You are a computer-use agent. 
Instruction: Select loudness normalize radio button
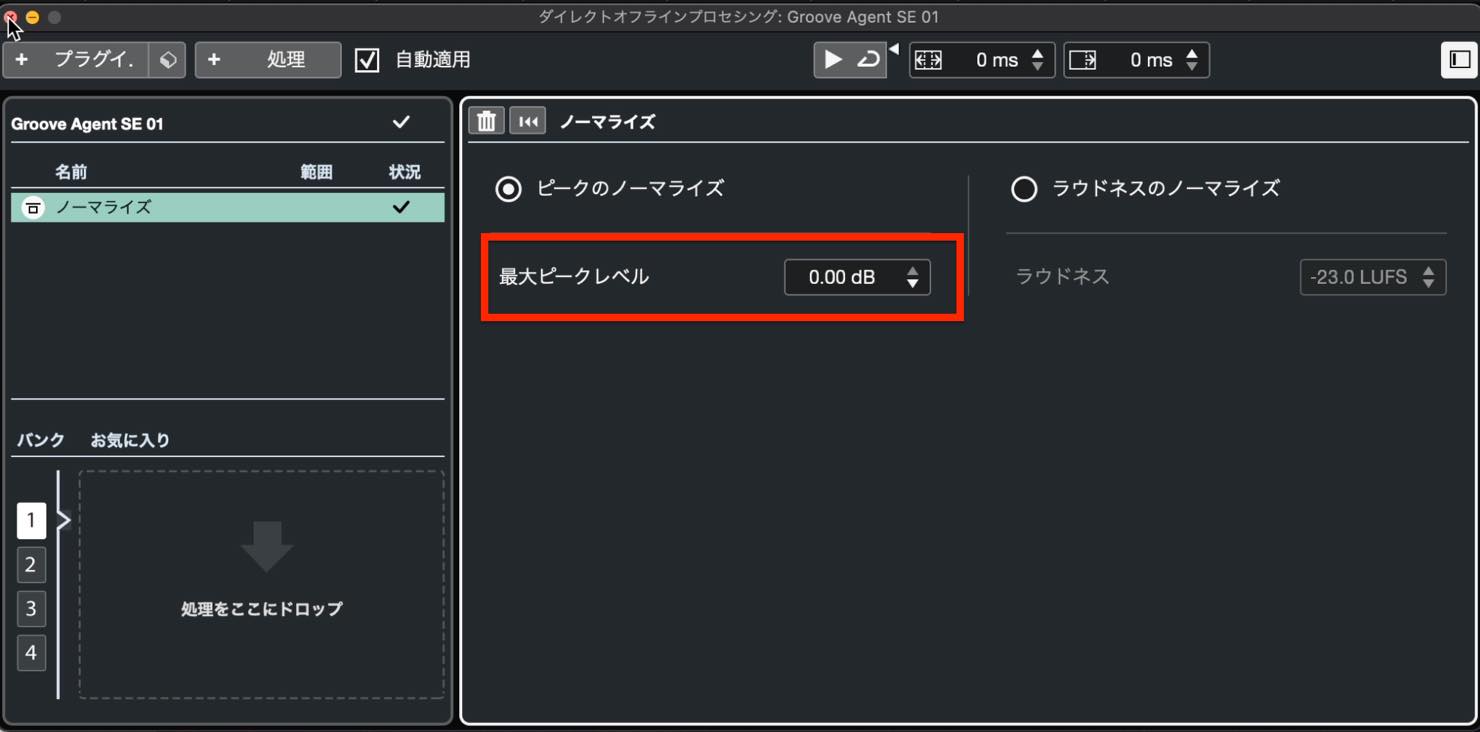click(1024, 188)
